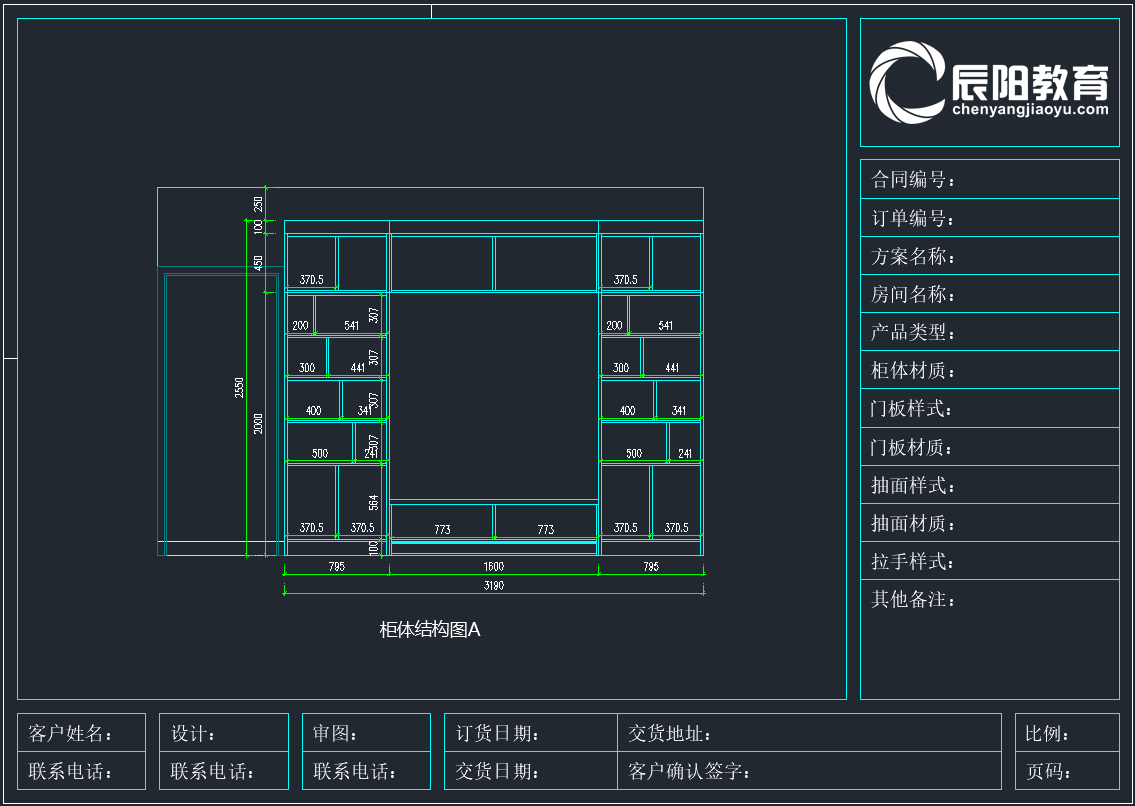Click the 拉手样式 label
The image size is (1135, 806).
point(912,561)
